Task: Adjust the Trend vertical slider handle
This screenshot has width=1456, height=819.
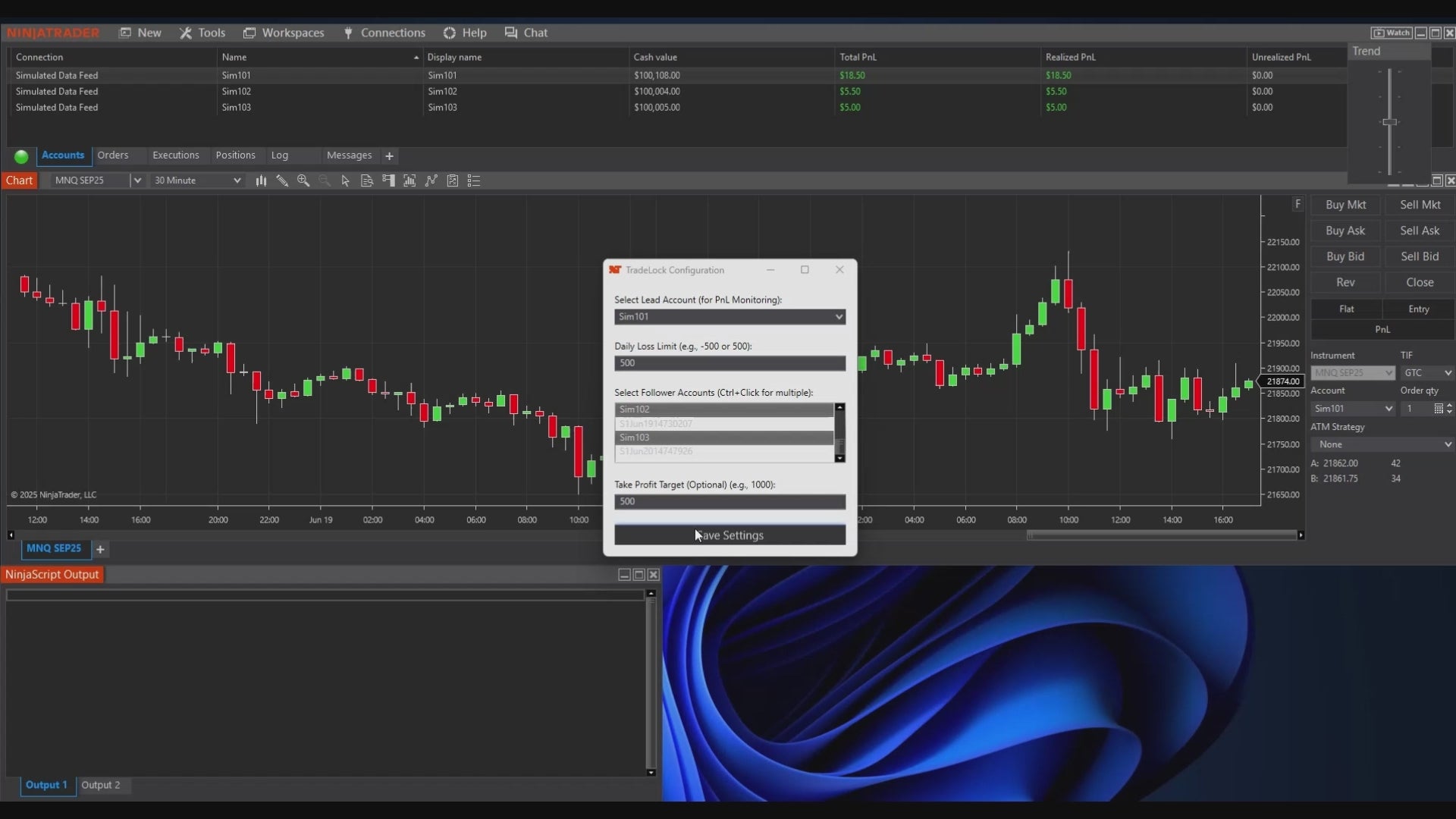Action: click(x=1389, y=122)
